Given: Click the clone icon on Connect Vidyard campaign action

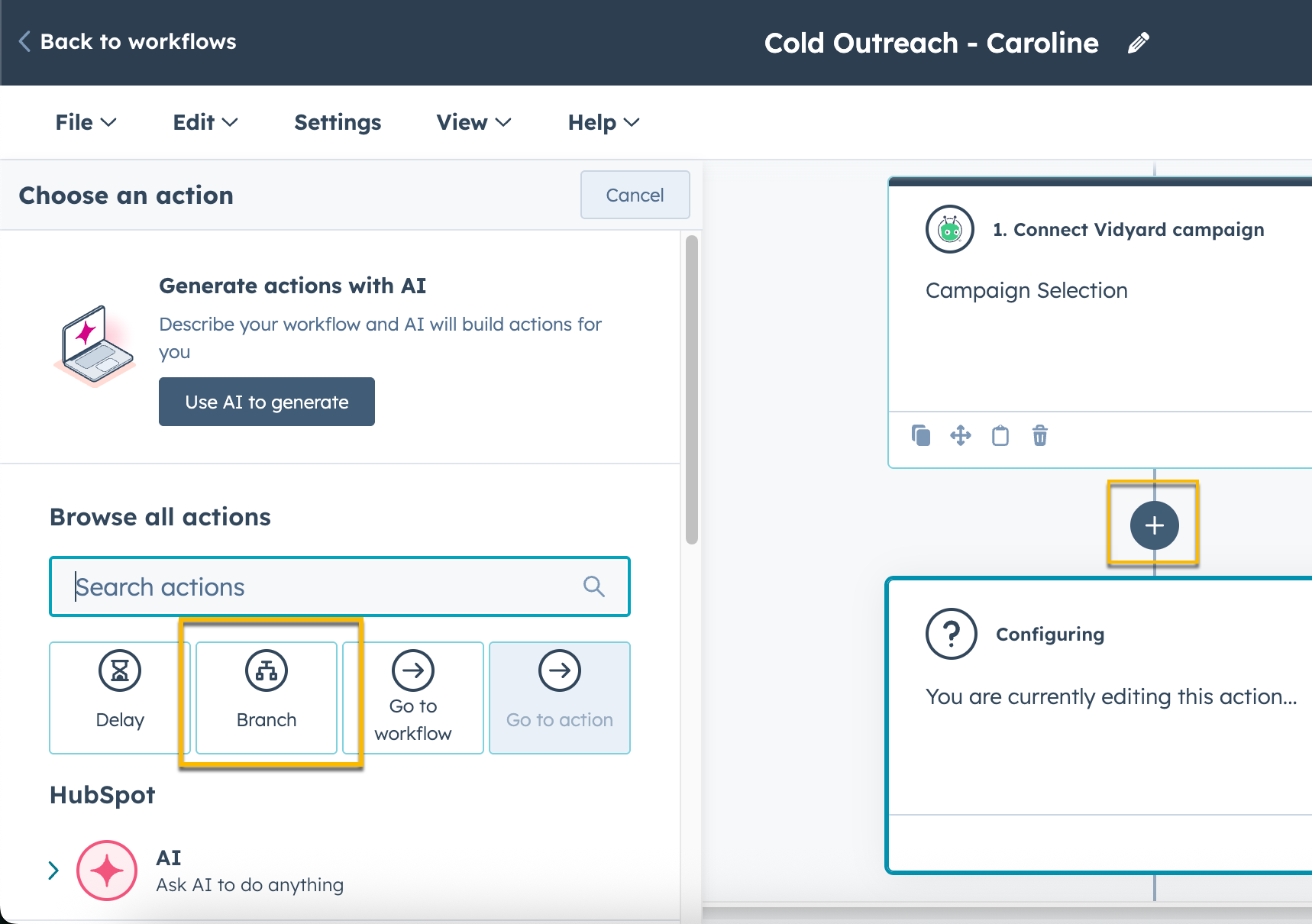Looking at the screenshot, I should tap(921, 435).
